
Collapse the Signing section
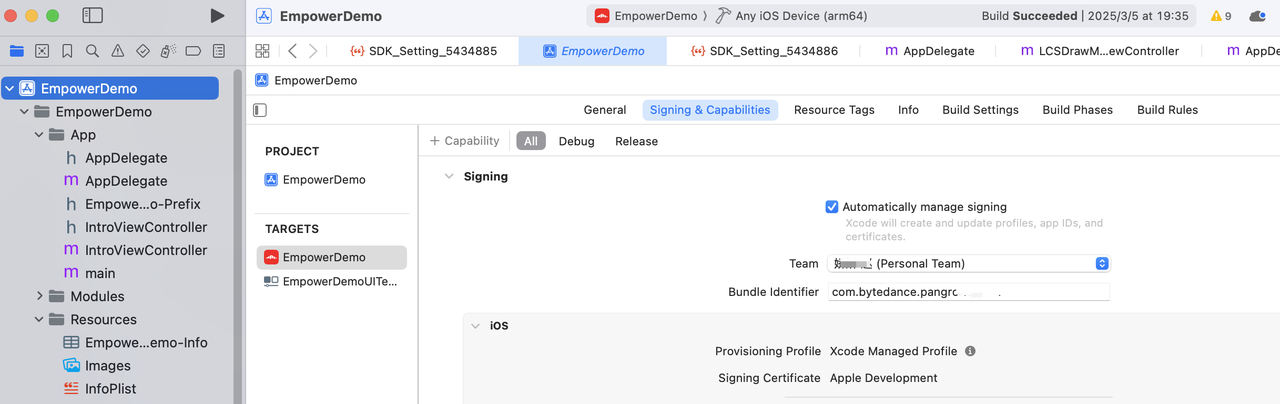[449, 176]
